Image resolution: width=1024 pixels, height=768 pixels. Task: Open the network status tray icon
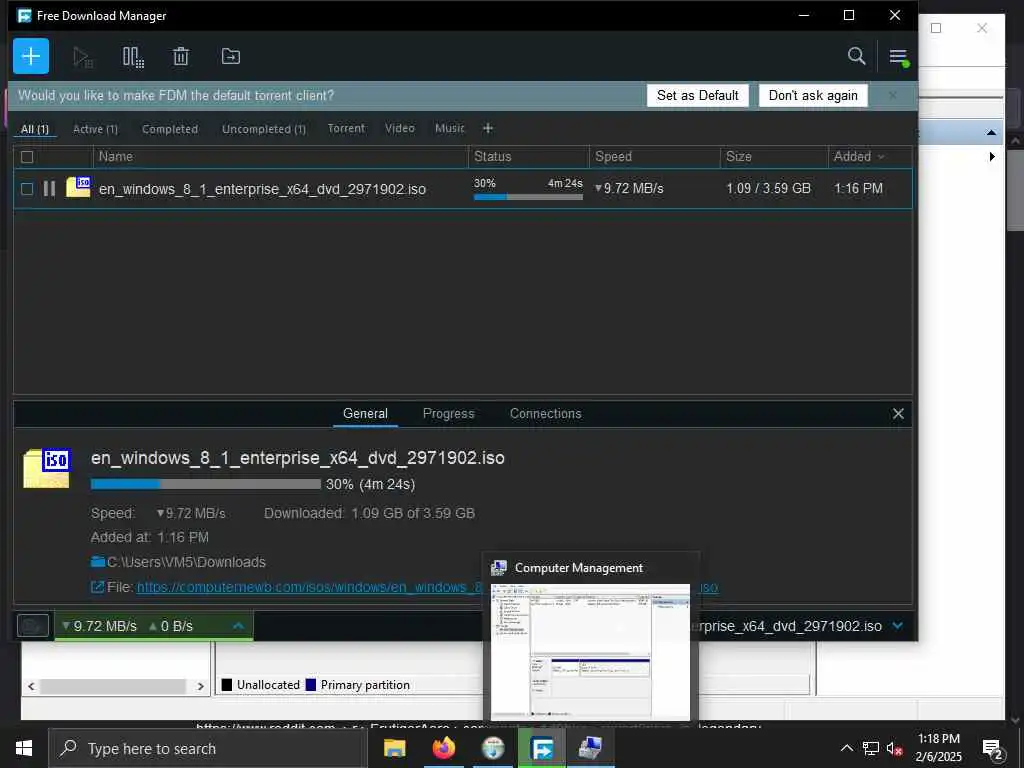871,748
